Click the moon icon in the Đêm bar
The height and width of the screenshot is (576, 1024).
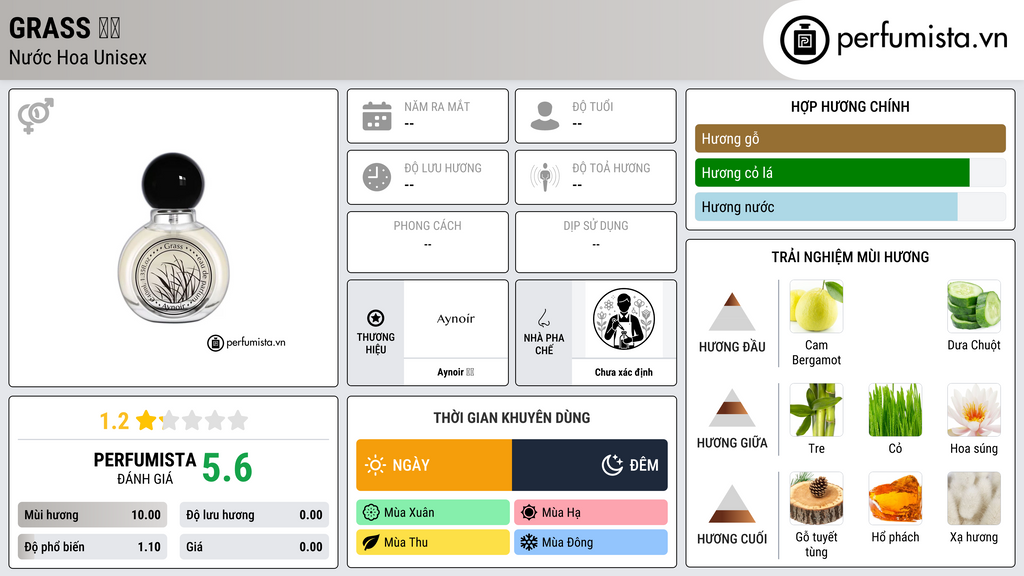[x=612, y=465]
